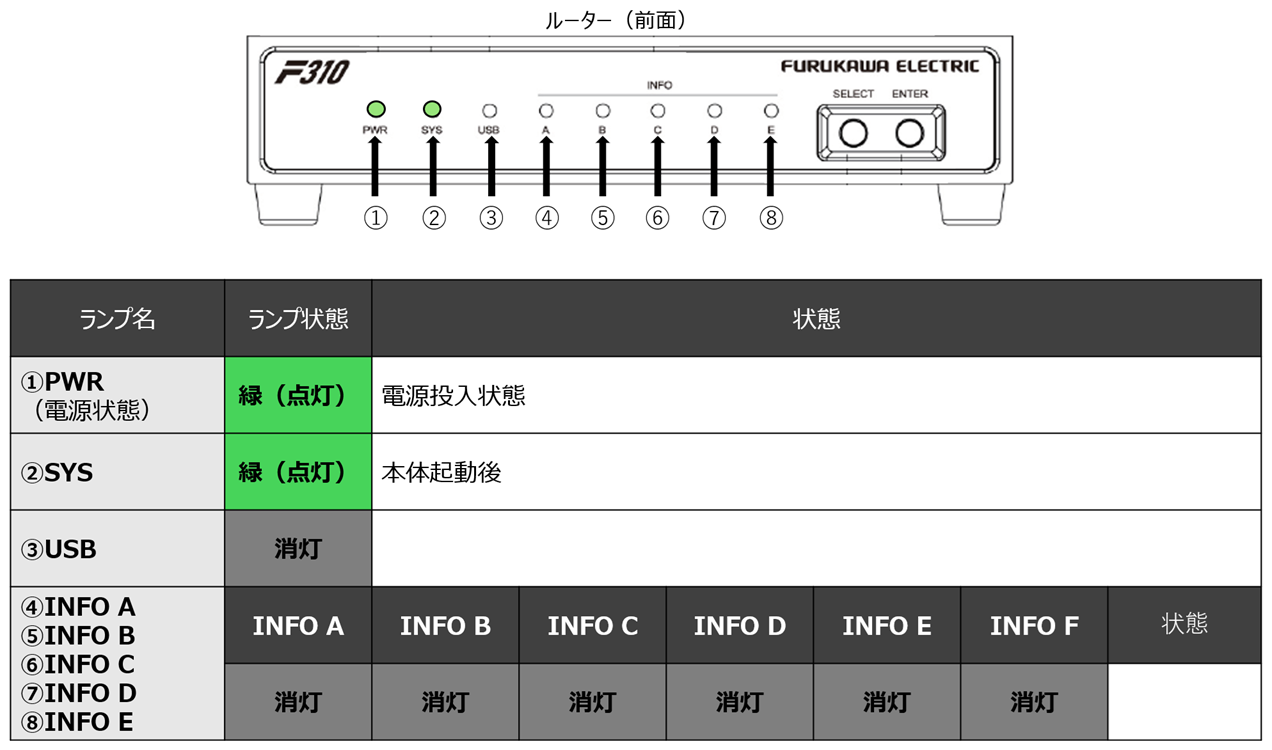Push the round SELECT button on the router

pos(853,132)
